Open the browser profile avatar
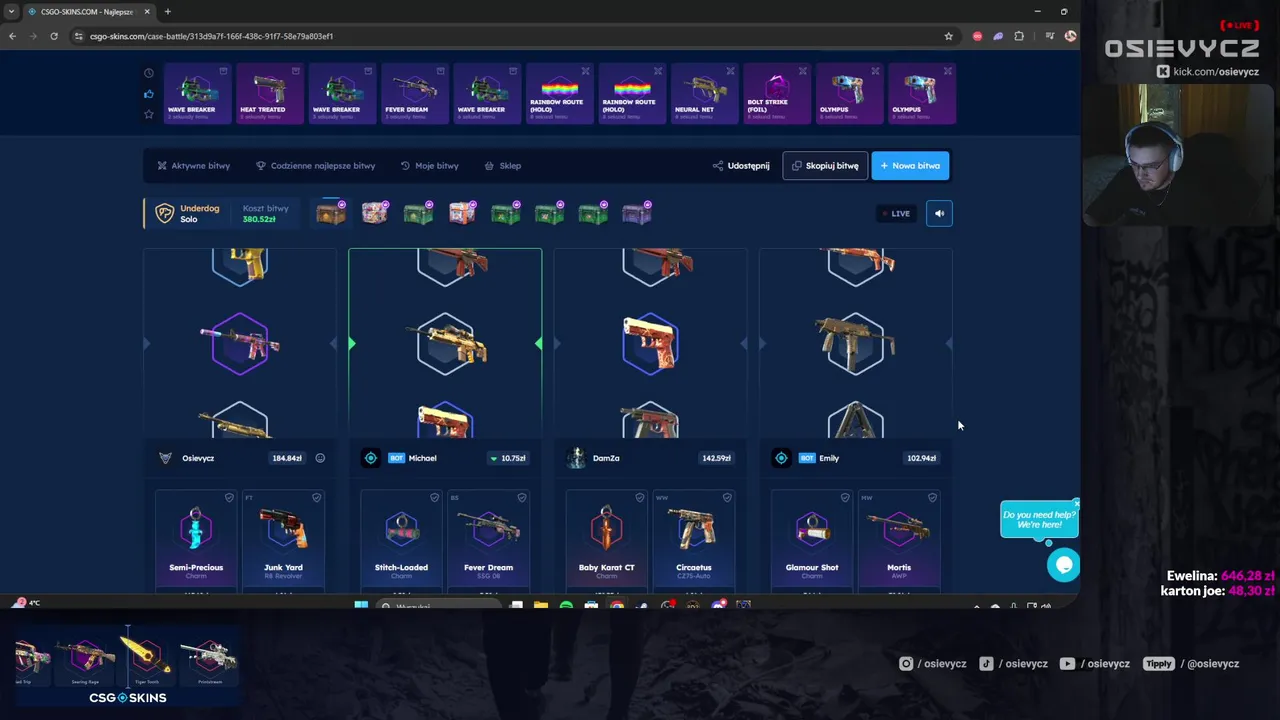Image resolution: width=1280 pixels, height=720 pixels. (1070, 36)
